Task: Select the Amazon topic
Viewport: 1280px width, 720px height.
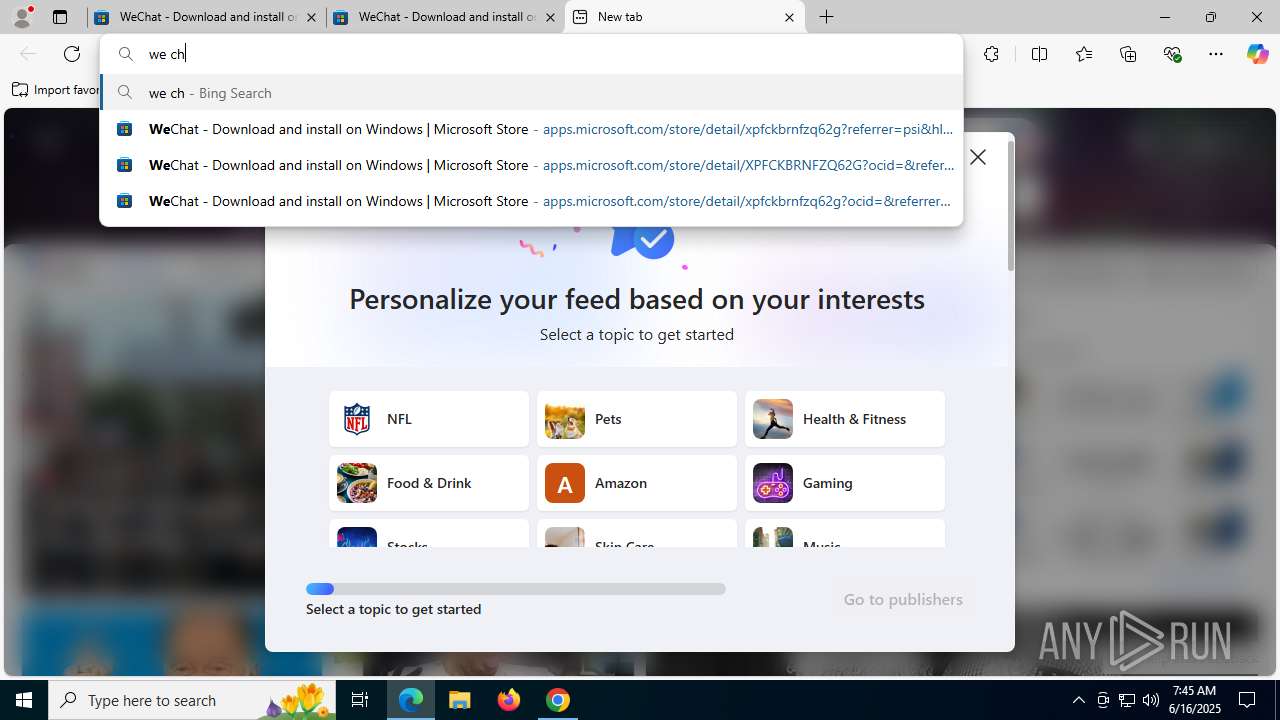Action: [x=637, y=483]
